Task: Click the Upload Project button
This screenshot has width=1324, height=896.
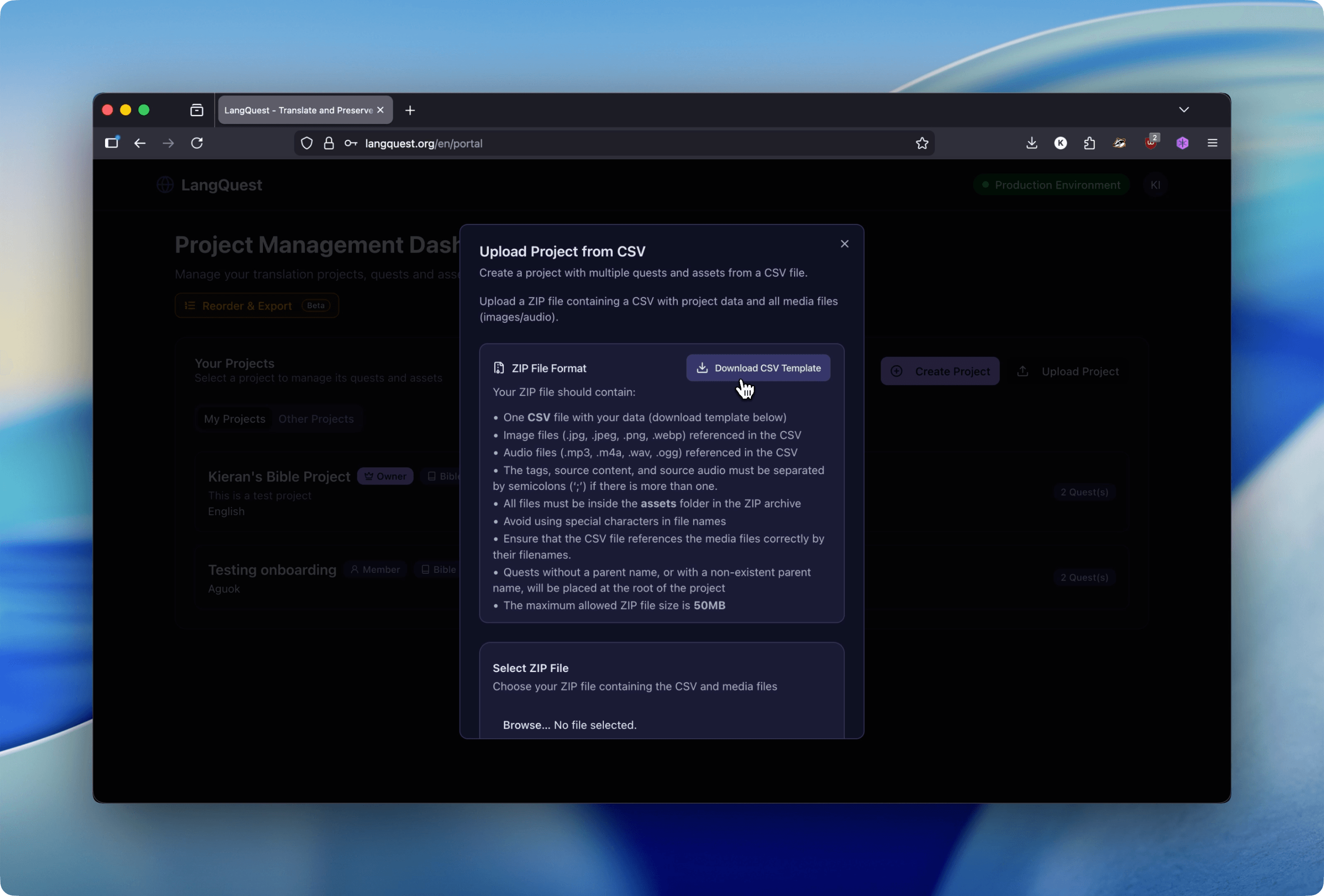Action: click(1068, 371)
